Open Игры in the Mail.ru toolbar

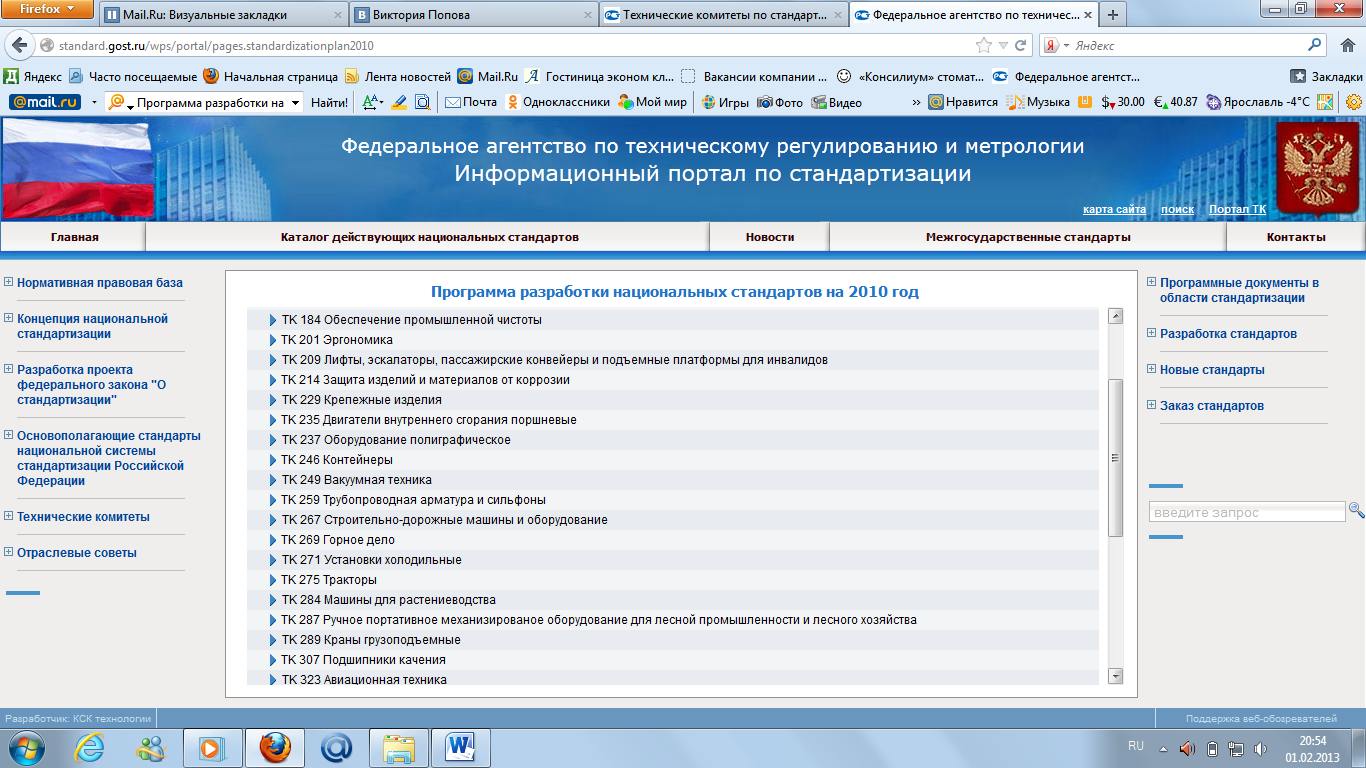click(725, 102)
